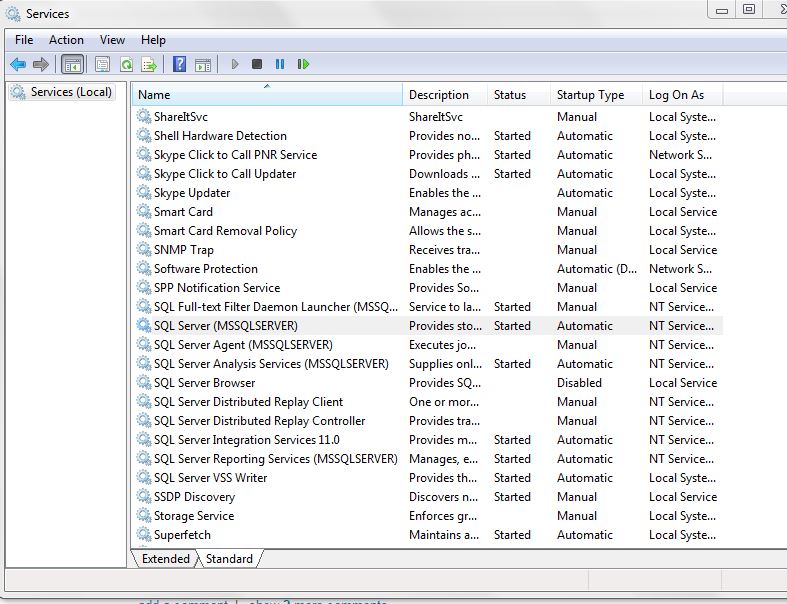Click the Services window title icon
The width and height of the screenshot is (787, 604).
[13, 14]
